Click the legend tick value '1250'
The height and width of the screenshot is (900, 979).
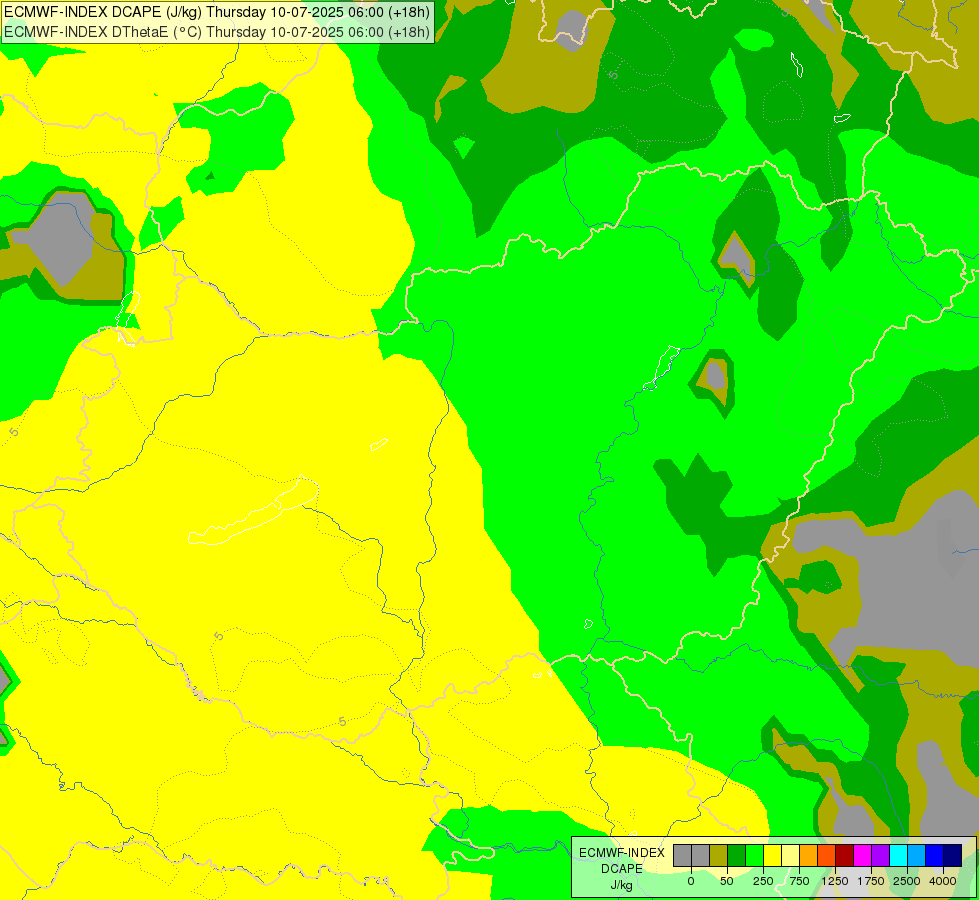835,881
